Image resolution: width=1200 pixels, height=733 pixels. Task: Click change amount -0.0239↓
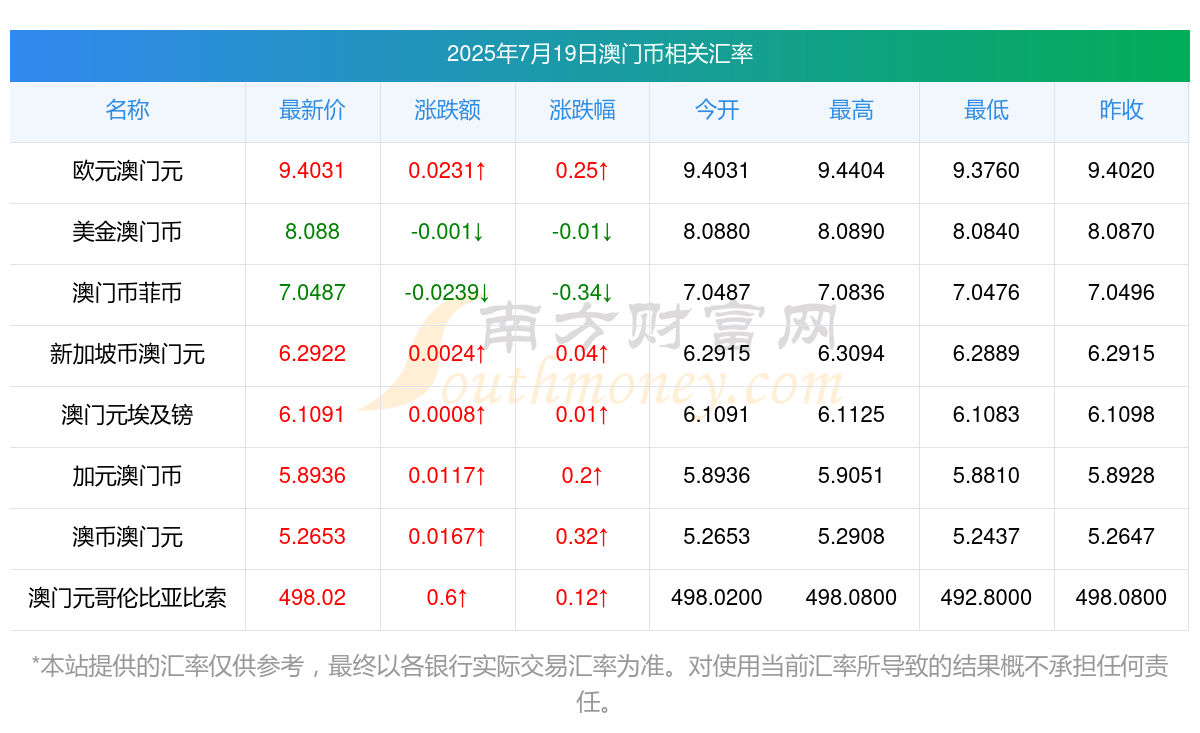(448, 293)
